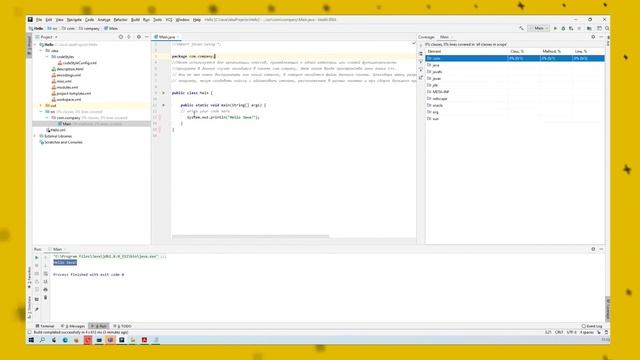Hide the Project panel with minimize icon

click(x=147, y=37)
